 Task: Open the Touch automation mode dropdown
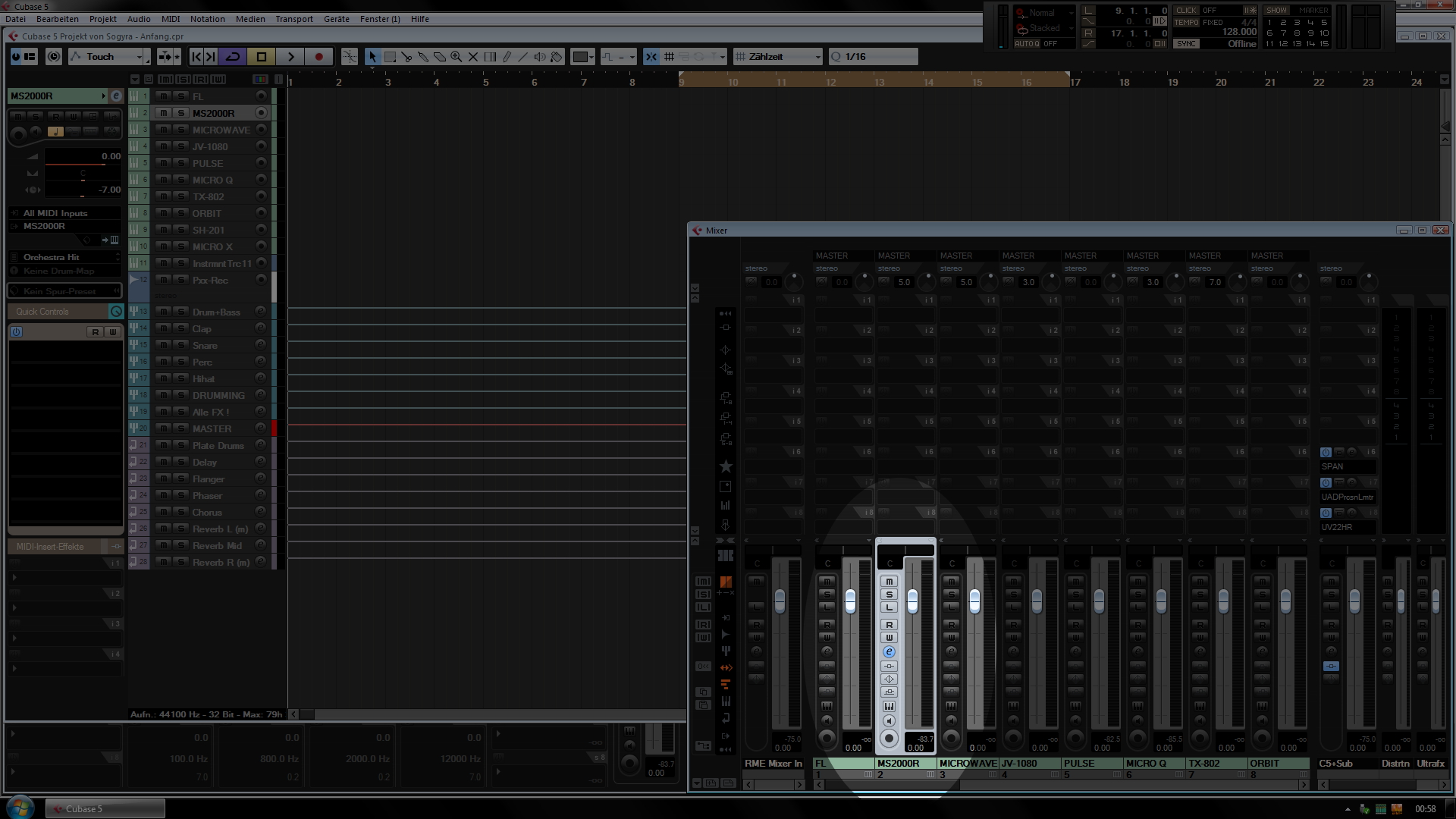pos(107,57)
